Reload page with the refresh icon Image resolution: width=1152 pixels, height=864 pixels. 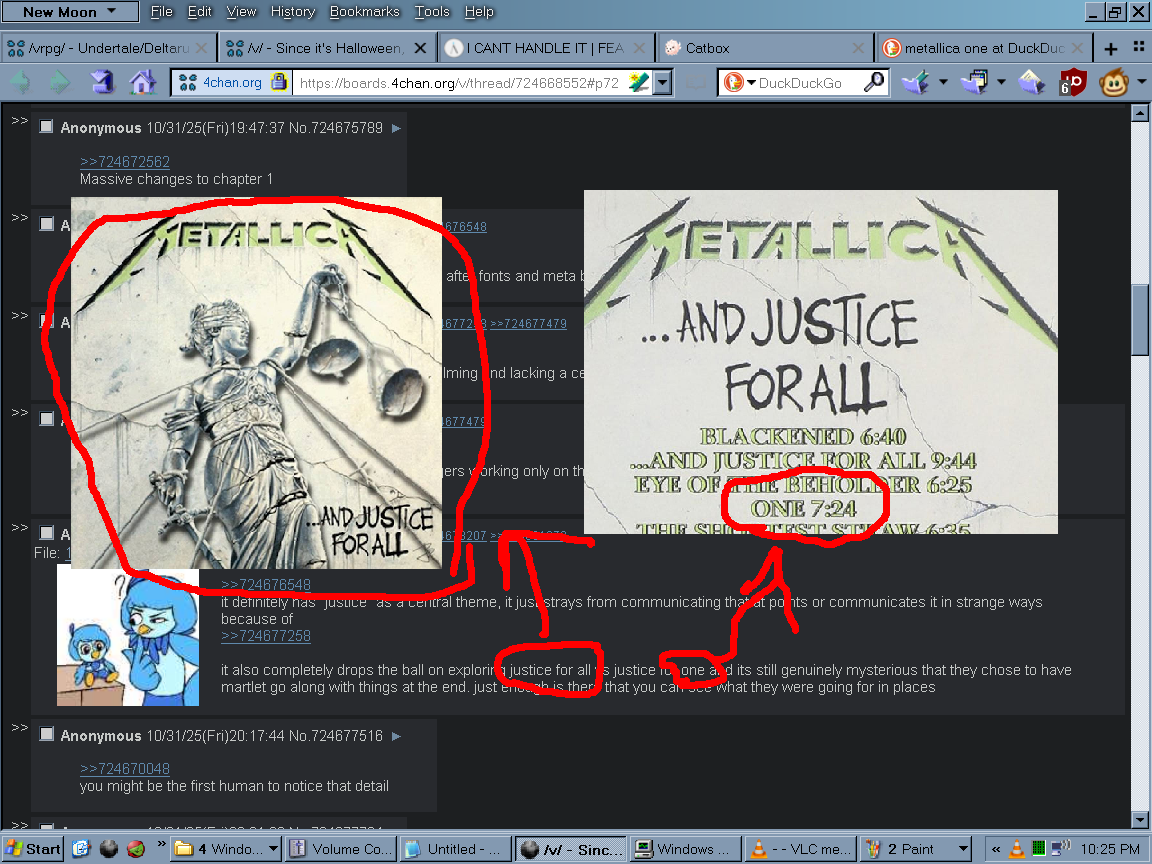(x=103, y=82)
